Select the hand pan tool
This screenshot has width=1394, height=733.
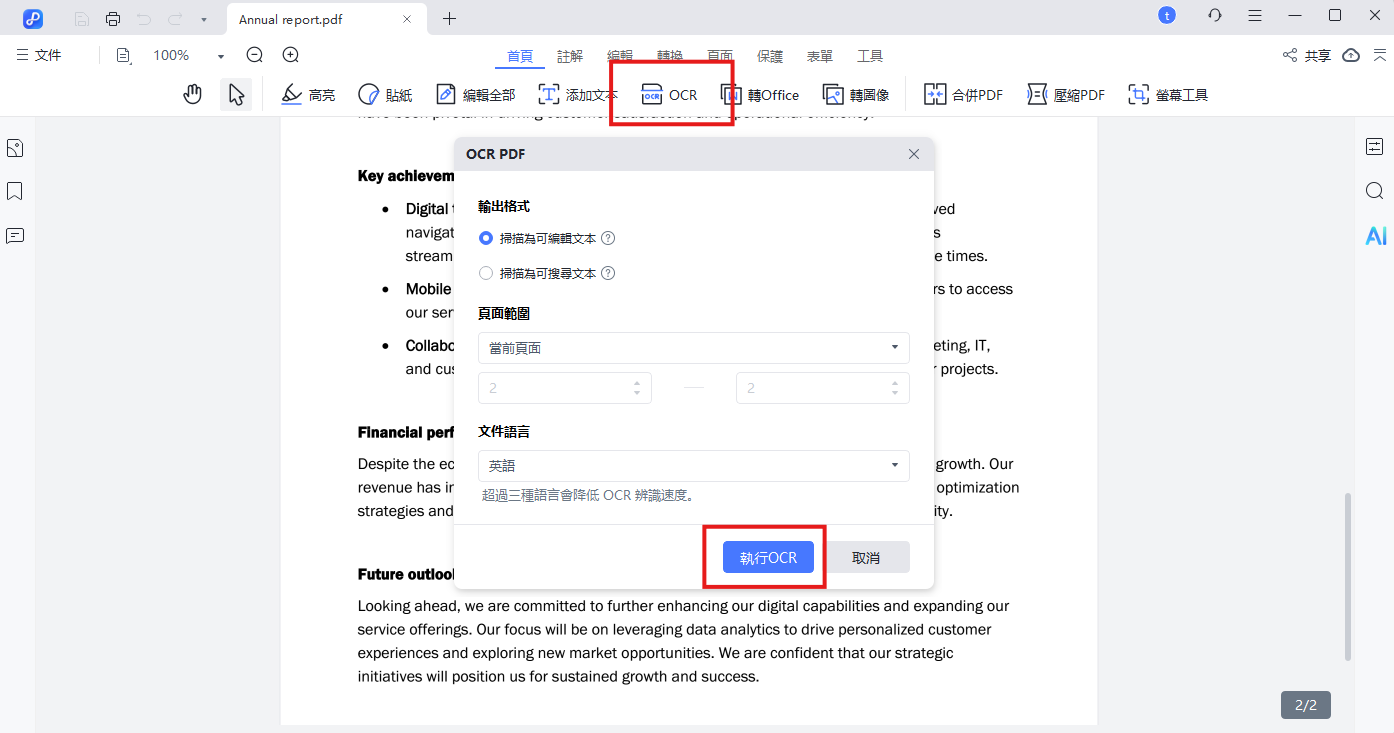click(x=193, y=95)
